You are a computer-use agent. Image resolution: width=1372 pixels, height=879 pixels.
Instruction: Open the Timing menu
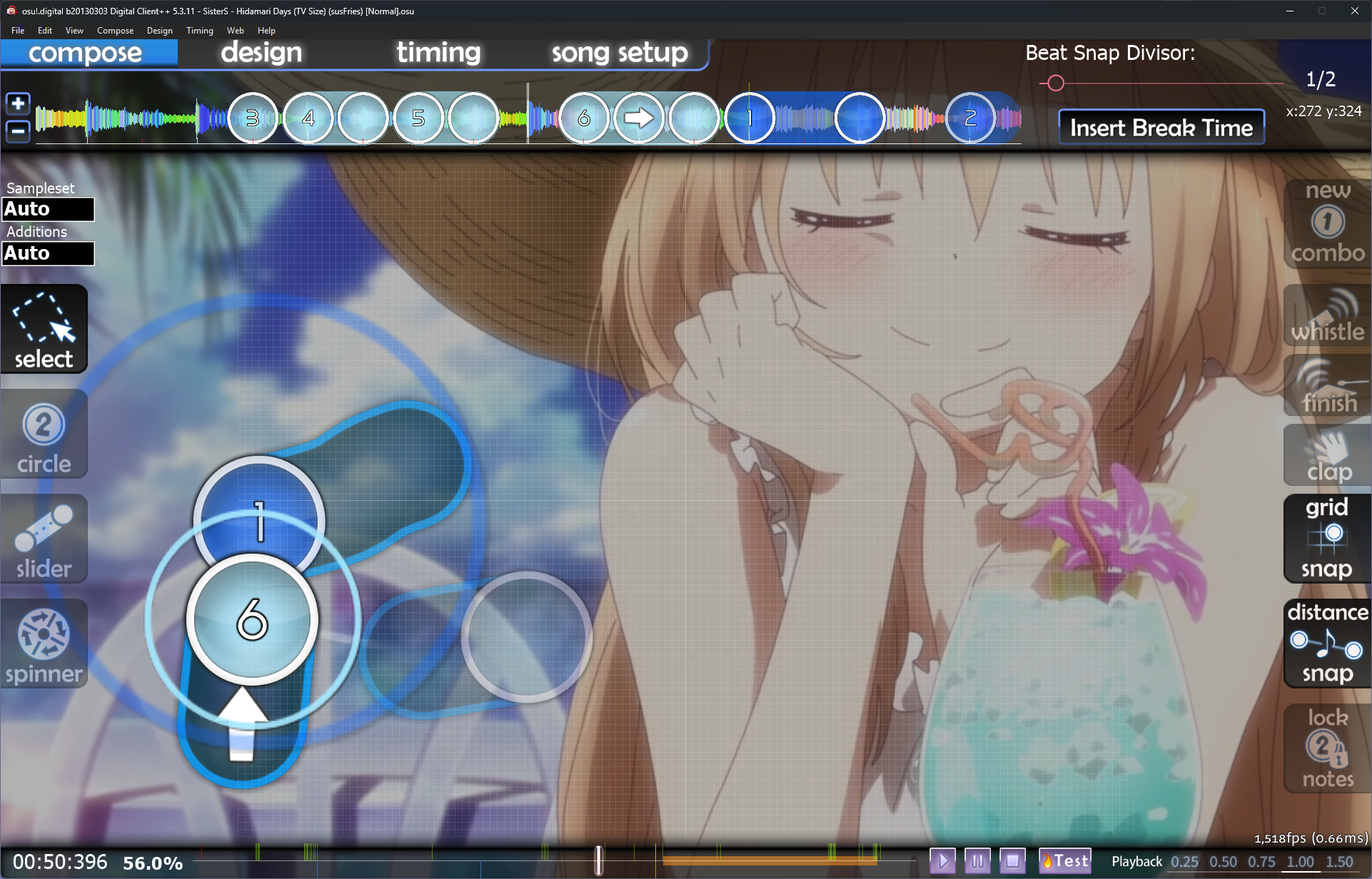(200, 31)
